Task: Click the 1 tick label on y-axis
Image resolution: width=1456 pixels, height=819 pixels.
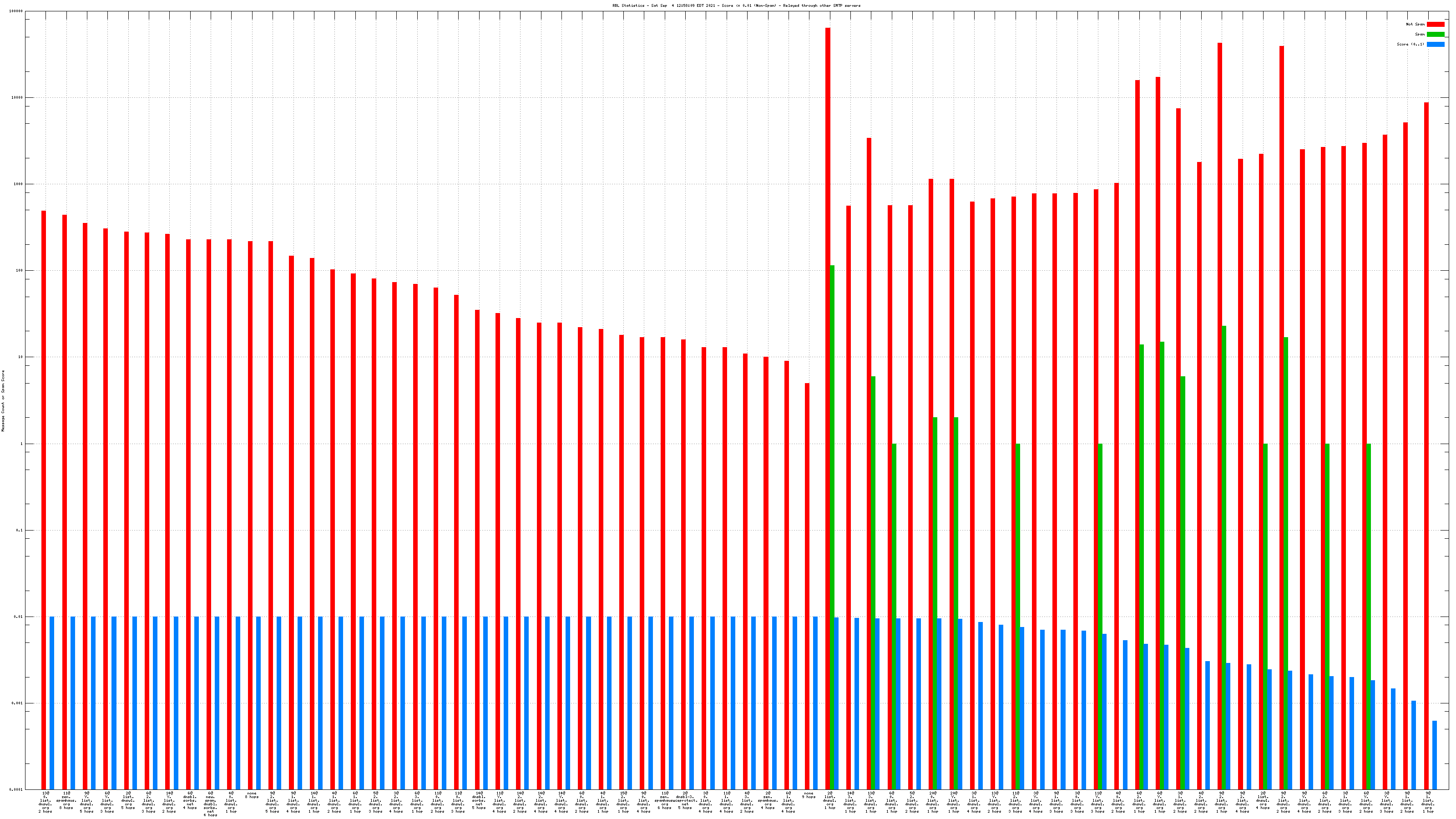Action: click(x=22, y=444)
